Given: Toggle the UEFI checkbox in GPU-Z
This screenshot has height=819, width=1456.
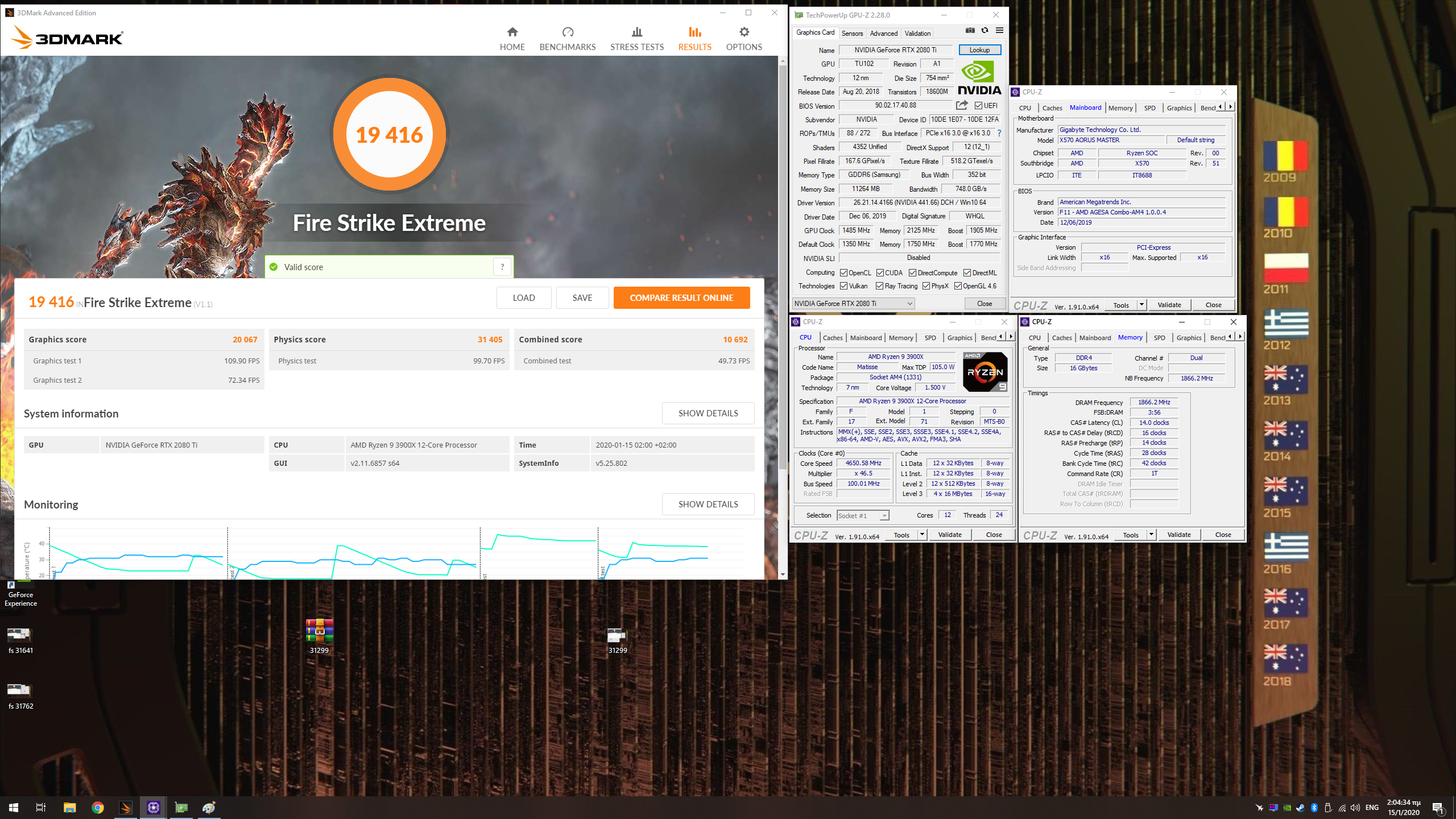Looking at the screenshot, I should pyautogui.click(x=978, y=106).
